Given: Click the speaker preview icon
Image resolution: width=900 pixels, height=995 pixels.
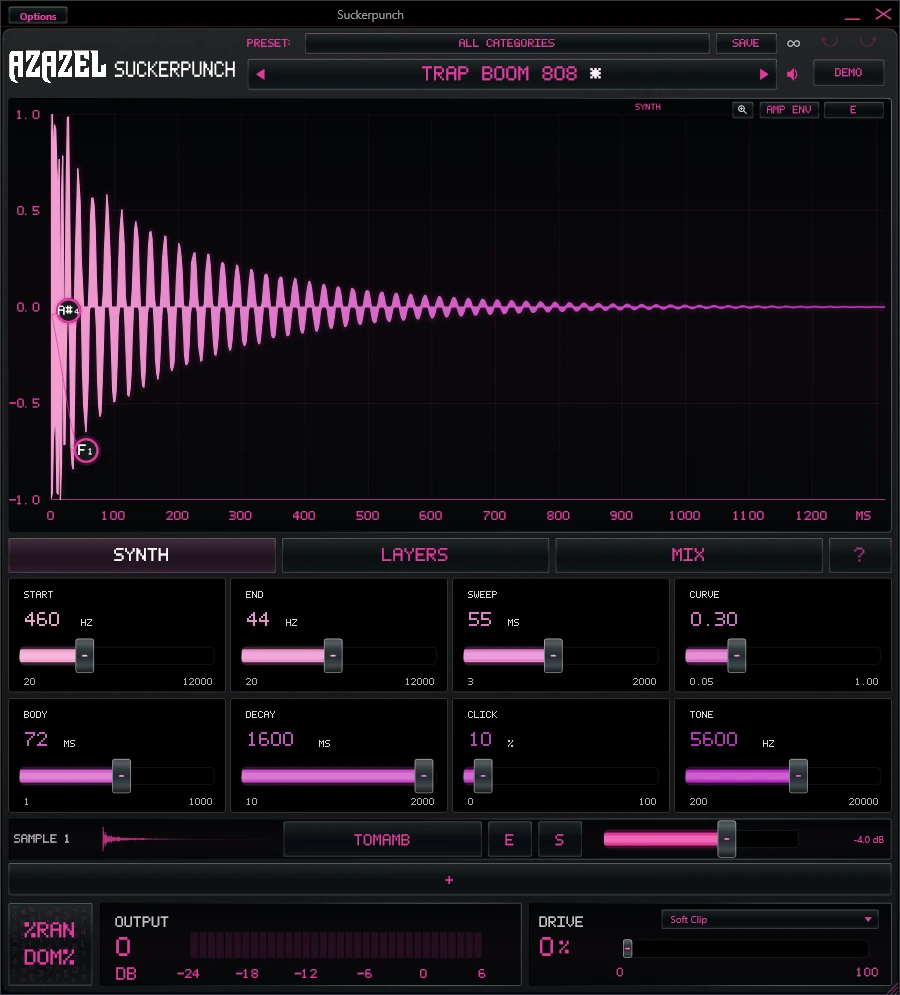Looking at the screenshot, I should tap(793, 74).
